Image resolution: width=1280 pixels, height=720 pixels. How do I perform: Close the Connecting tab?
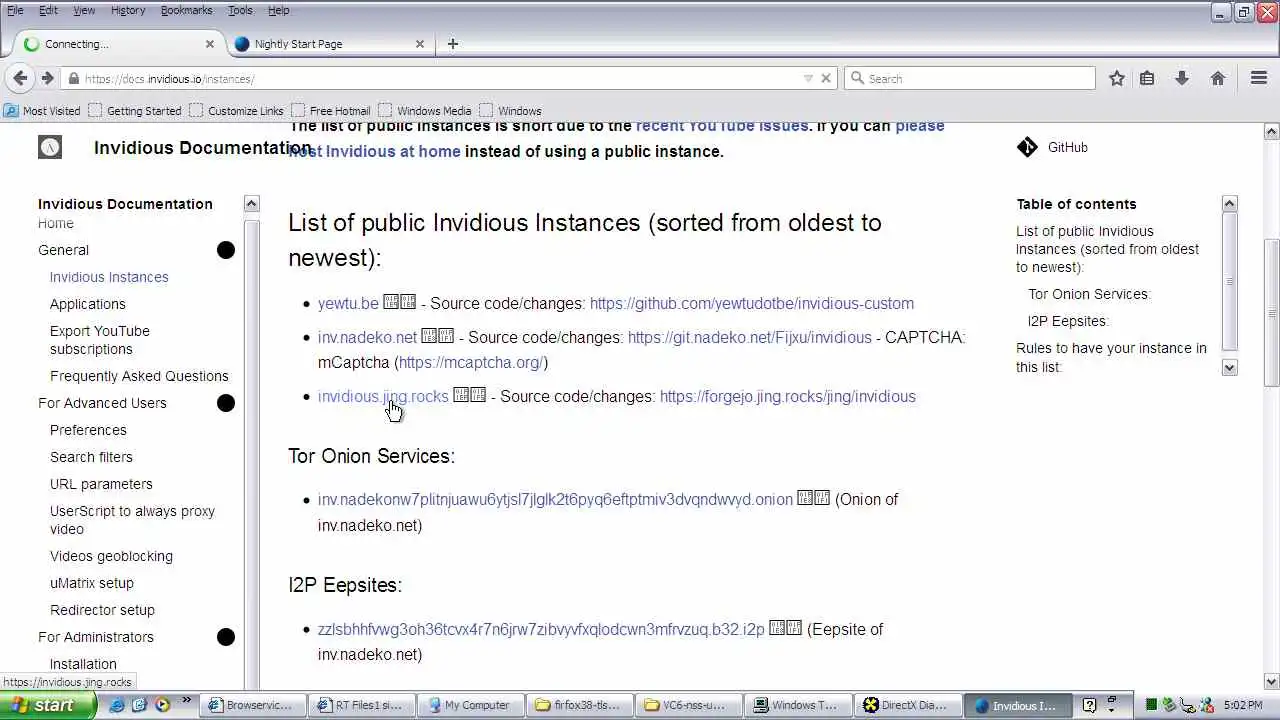210,44
